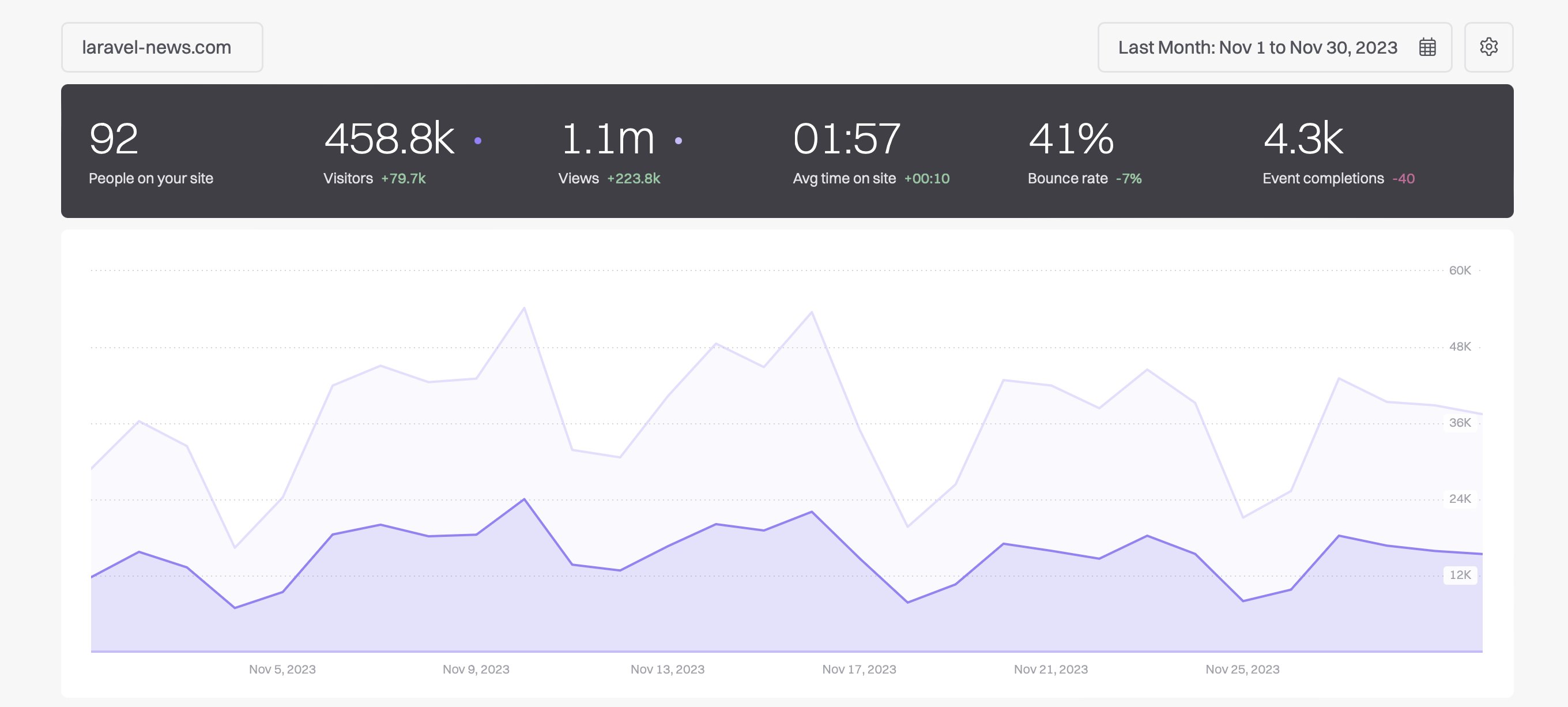Click the -7% bounce rate change value
Screen dimensions: 1568x707
pyautogui.click(x=1129, y=178)
